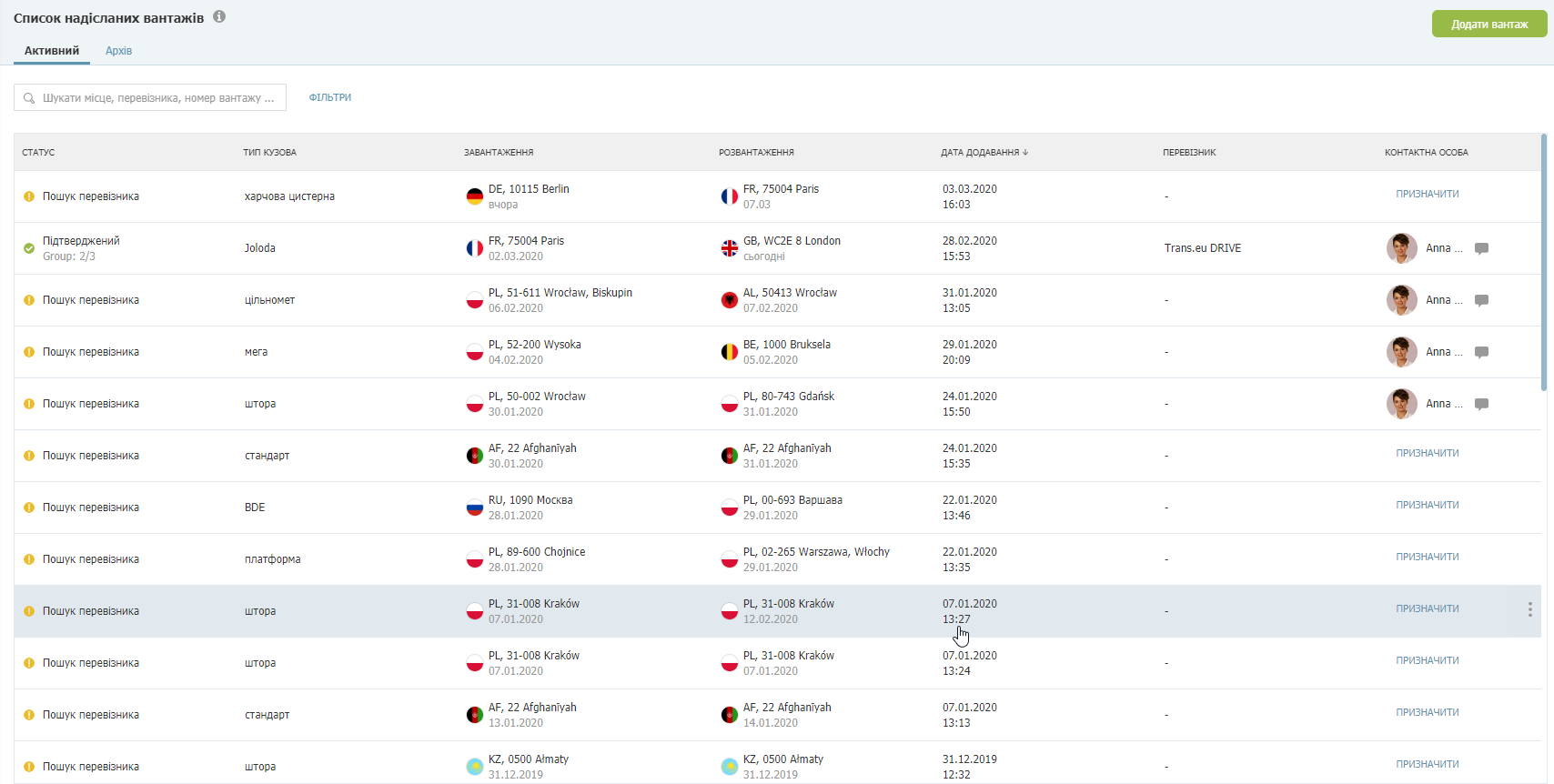Click the PL, 02-265 Warszawa, Włochy cell
Image resolution: width=1554 pixels, height=784 pixels.
tap(816, 552)
